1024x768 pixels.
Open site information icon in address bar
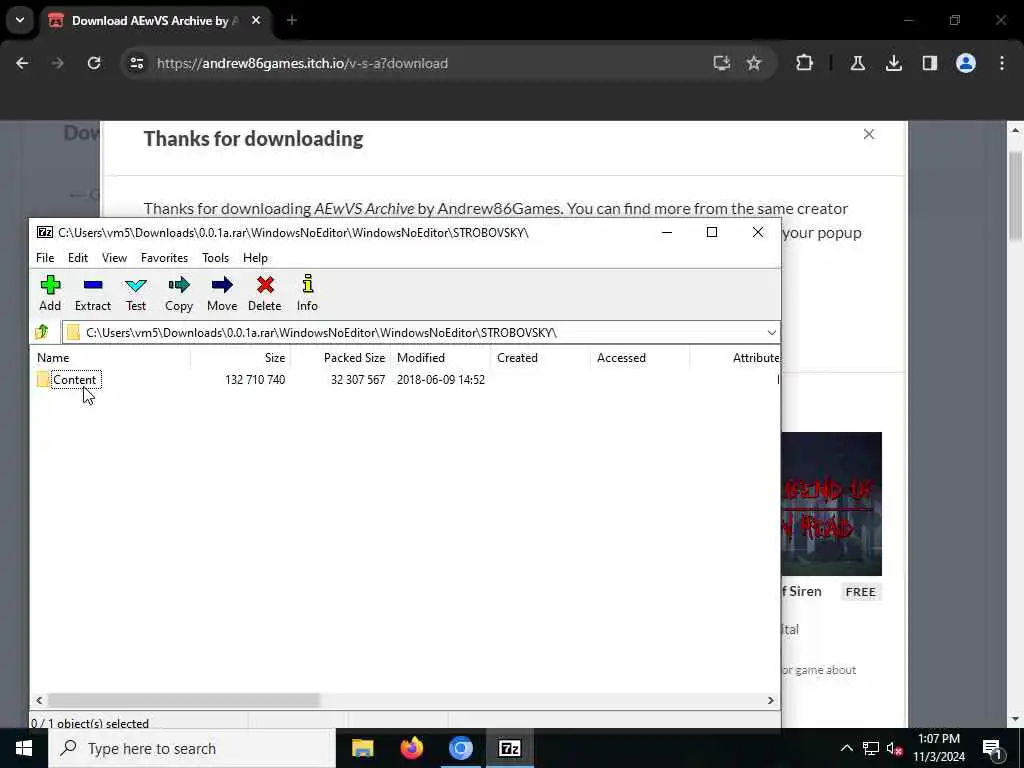coord(136,63)
